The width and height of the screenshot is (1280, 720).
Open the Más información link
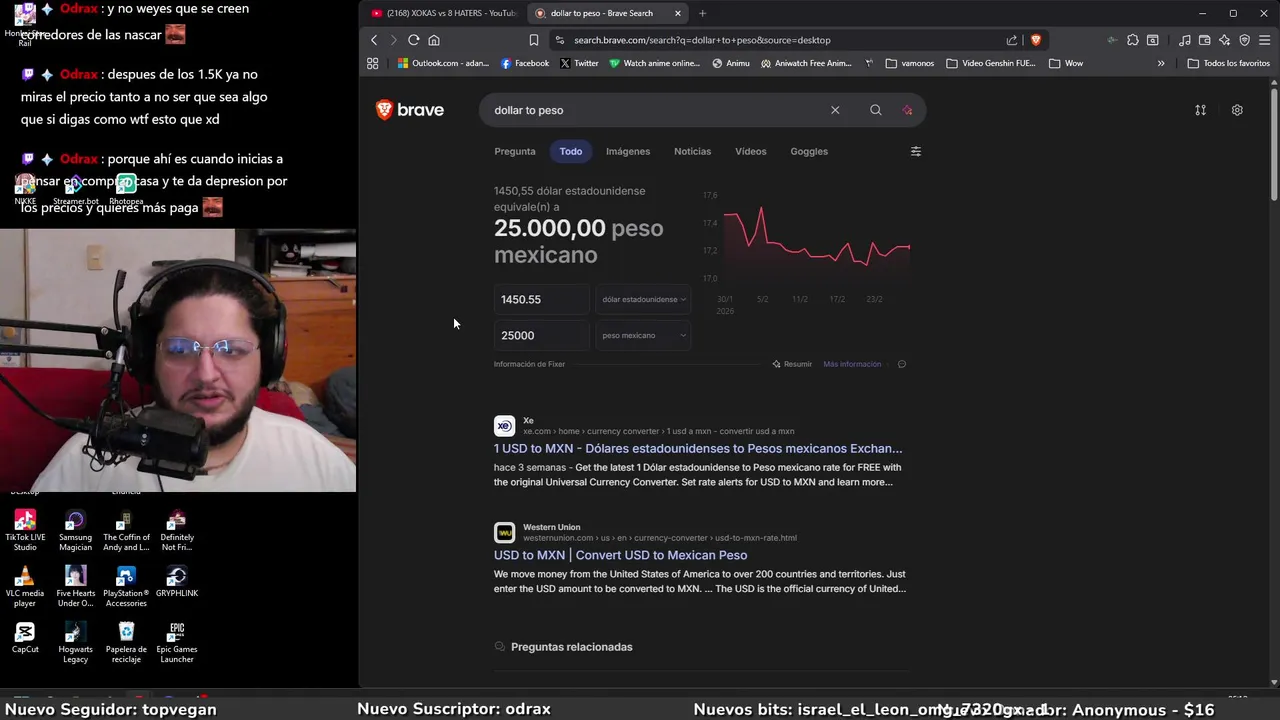point(852,364)
